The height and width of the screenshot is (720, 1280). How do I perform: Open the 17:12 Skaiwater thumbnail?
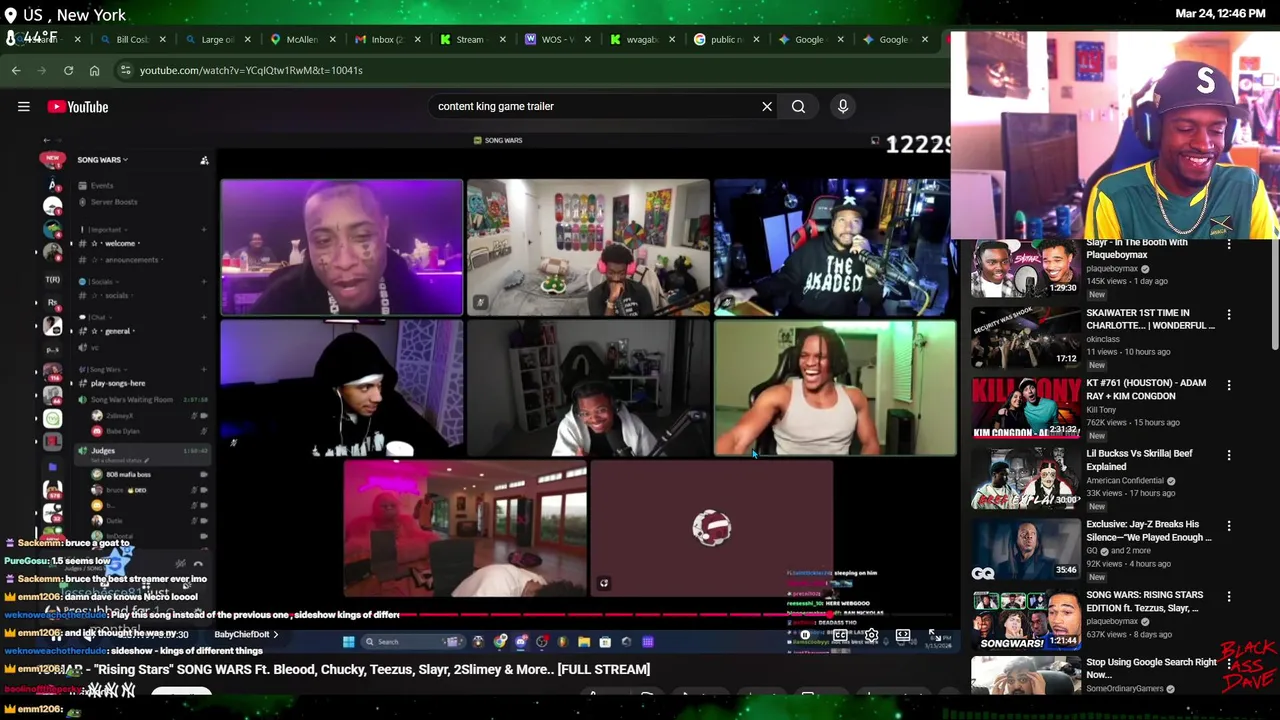[x=1026, y=337]
